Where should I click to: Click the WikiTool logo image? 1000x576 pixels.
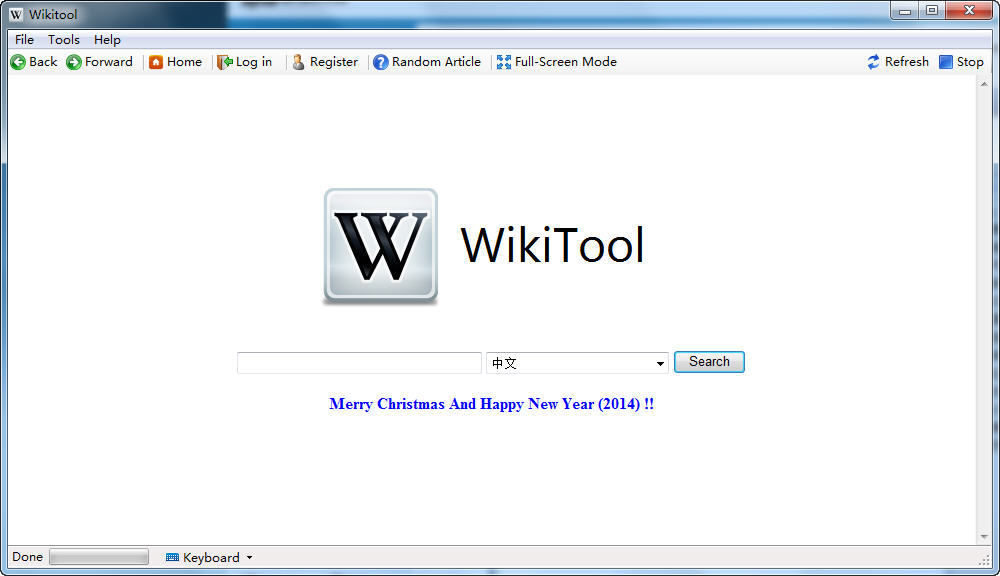tap(380, 244)
